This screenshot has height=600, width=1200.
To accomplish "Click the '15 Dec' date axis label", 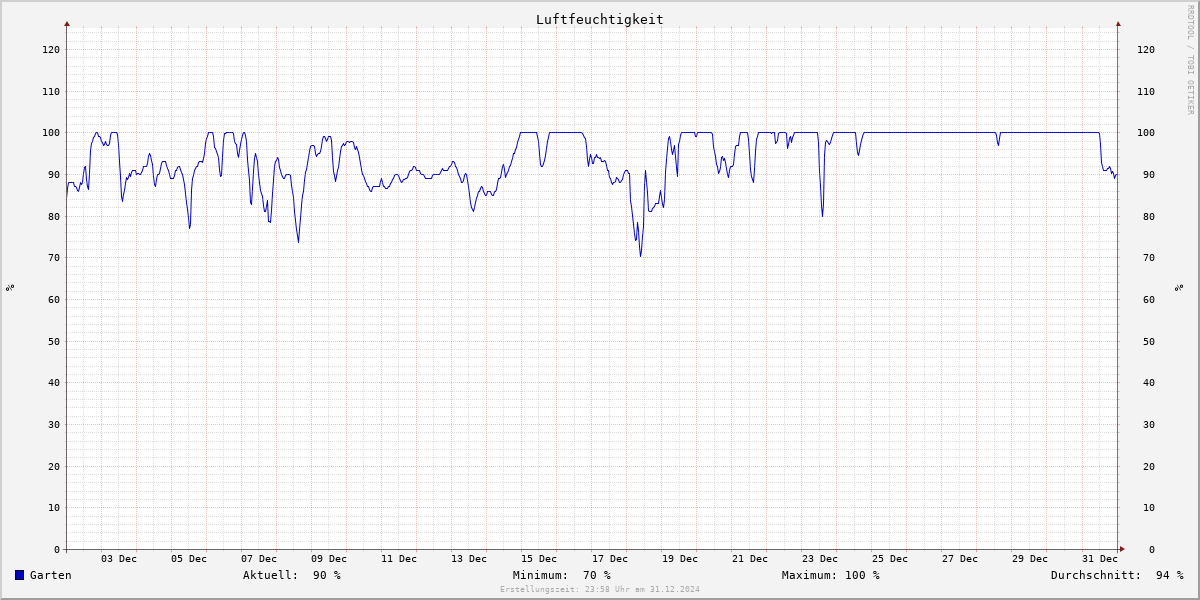I will [x=539, y=558].
